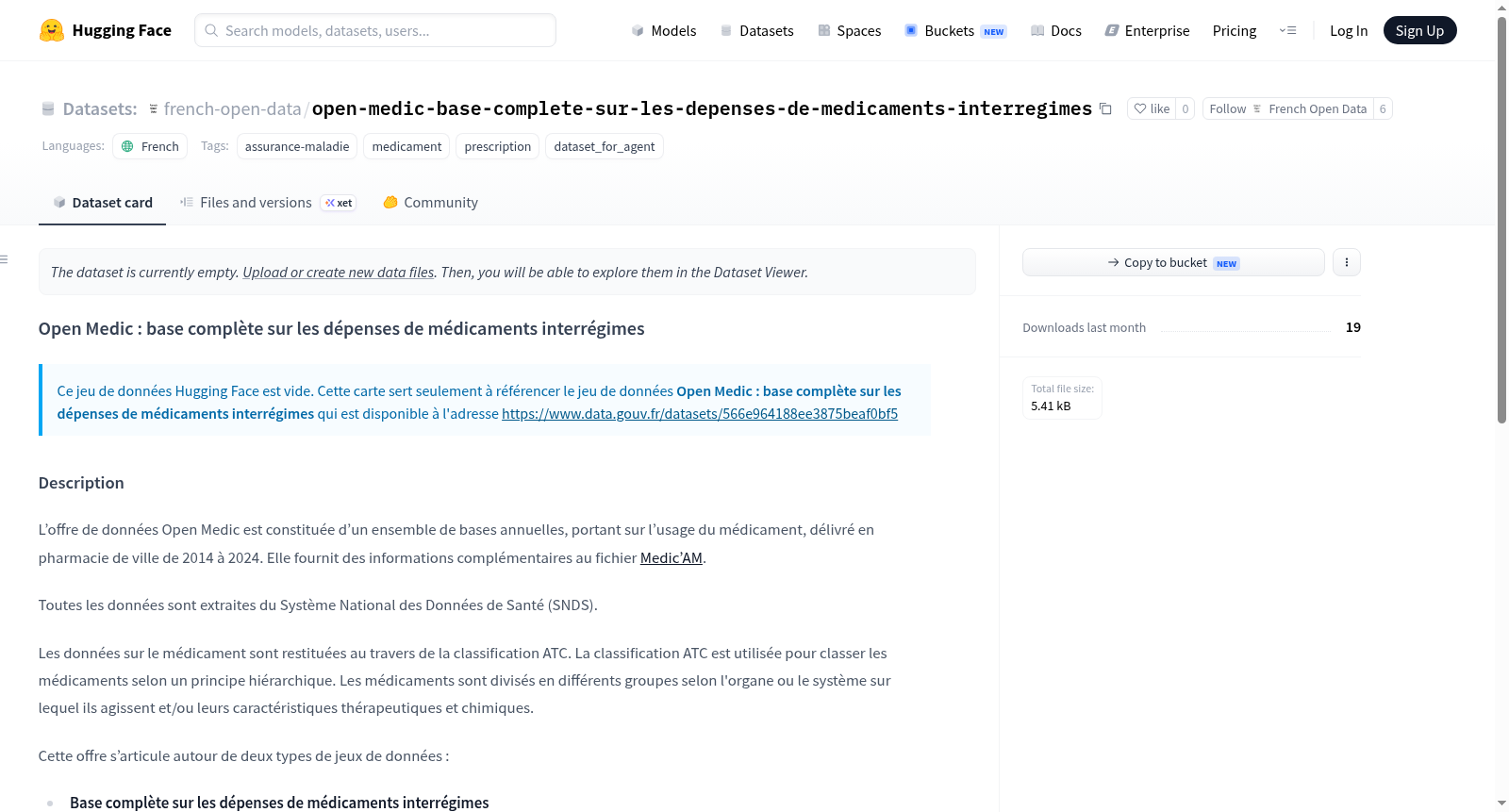Viewport: 1509px width, 812px height.
Task: Select the medicament tag
Action: coord(406,146)
